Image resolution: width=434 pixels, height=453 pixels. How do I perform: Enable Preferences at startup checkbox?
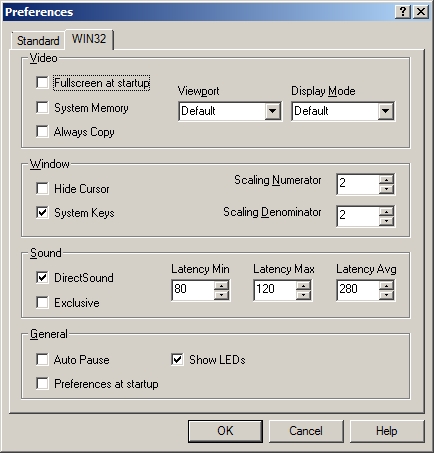click(x=42, y=383)
